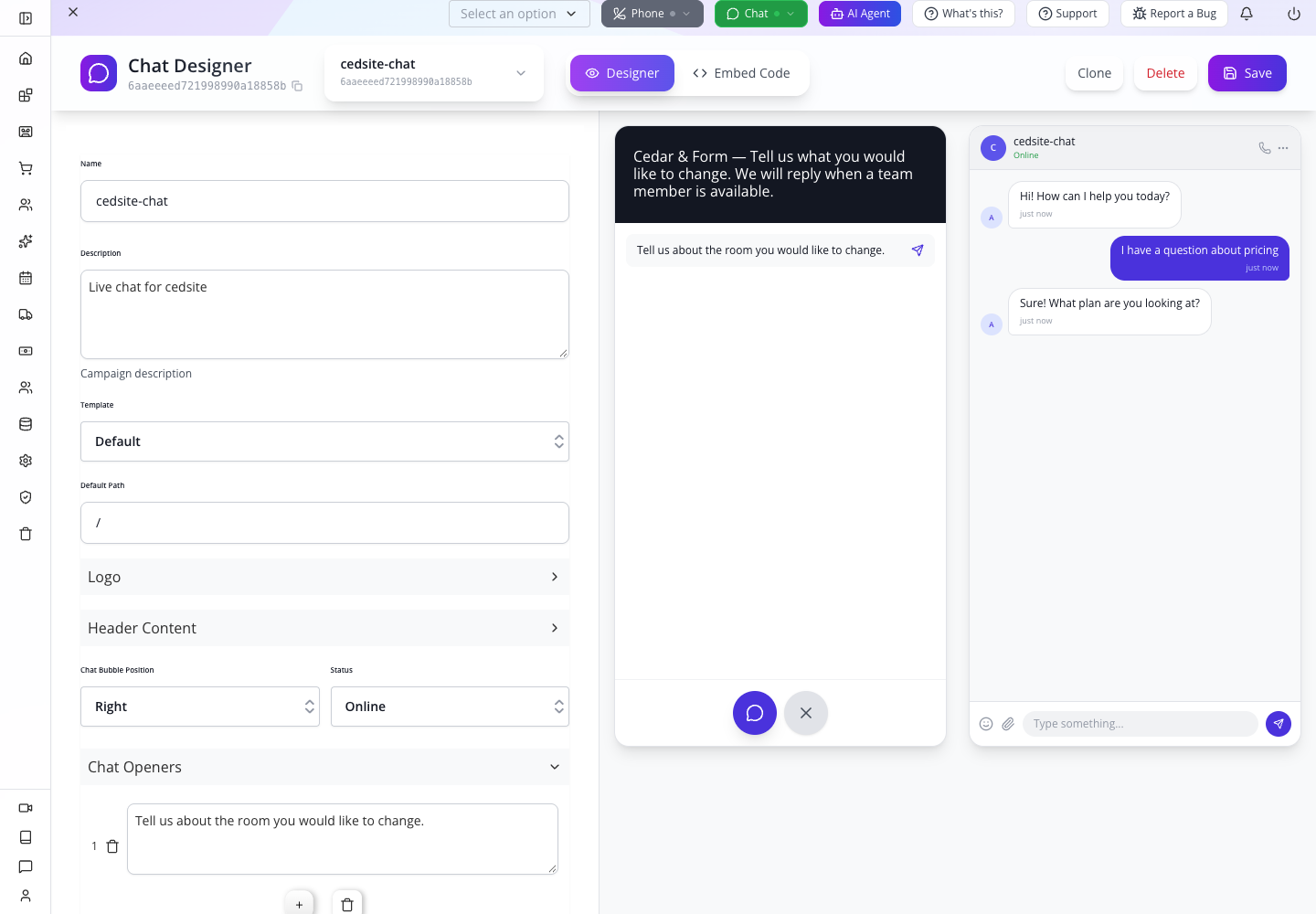The image size is (1316, 914).
Task: Click the phone call icon in chat preview
Action: (x=1265, y=147)
